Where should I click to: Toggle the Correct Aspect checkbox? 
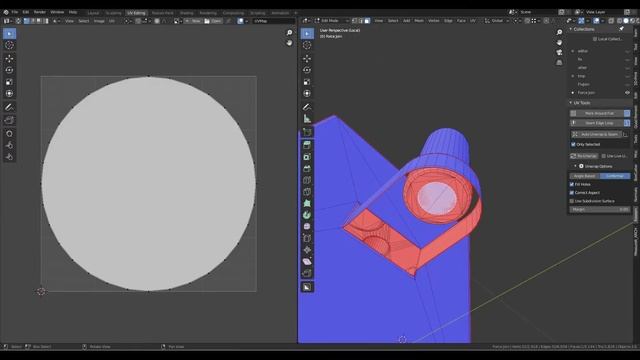pos(572,193)
